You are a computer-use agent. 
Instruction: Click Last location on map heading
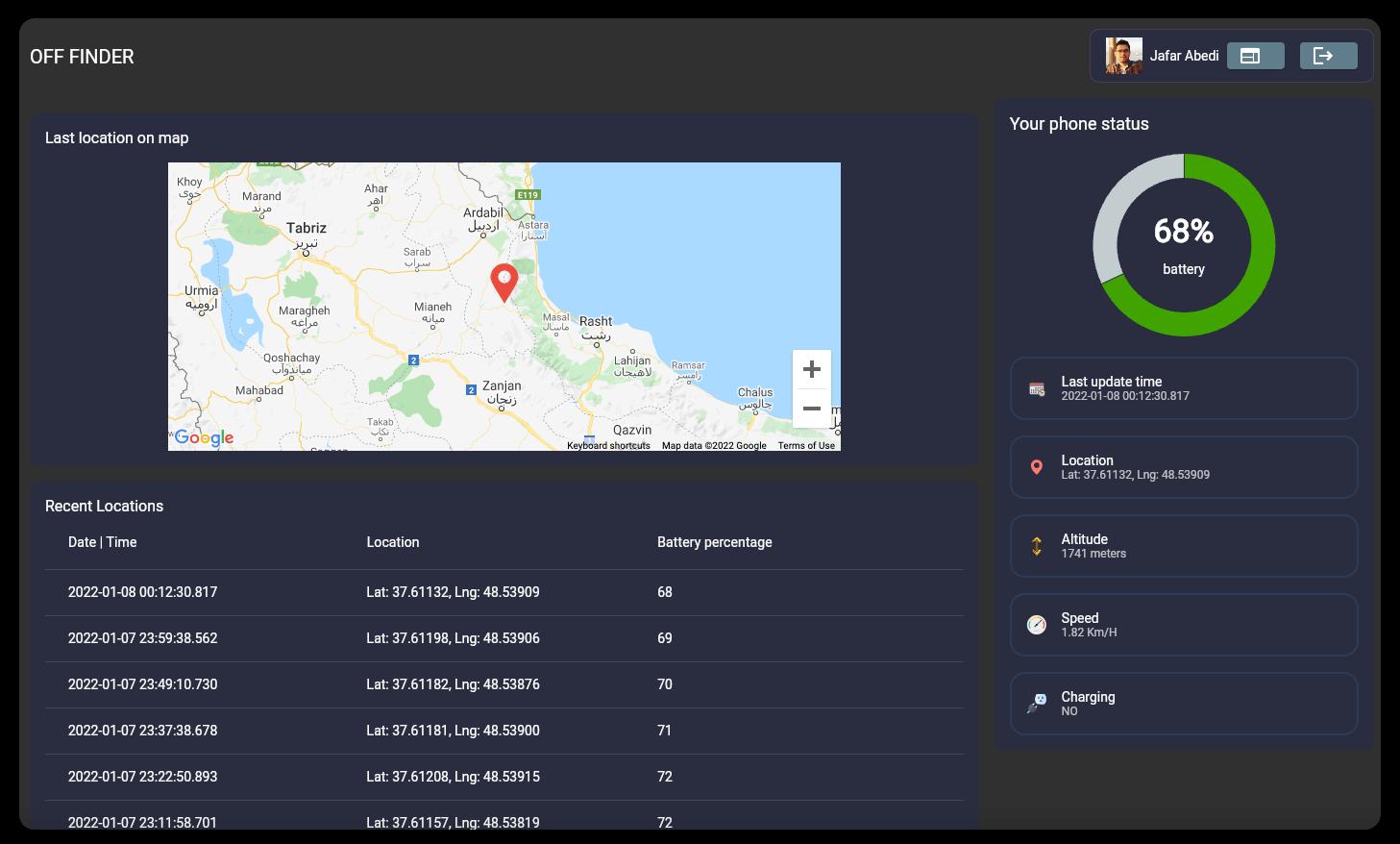pyautogui.click(x=116, y=137)
